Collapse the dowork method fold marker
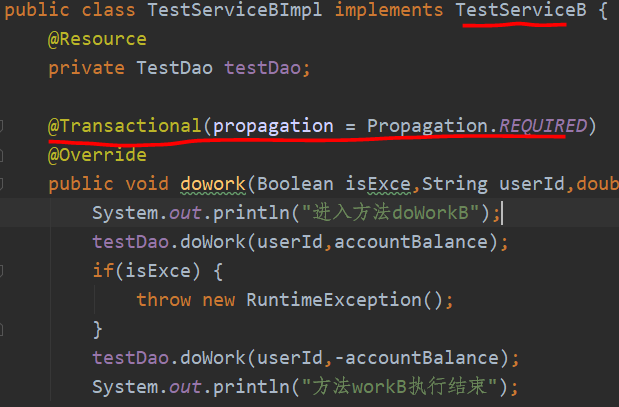This screenshot has height=407, width=619. [3, 184]
